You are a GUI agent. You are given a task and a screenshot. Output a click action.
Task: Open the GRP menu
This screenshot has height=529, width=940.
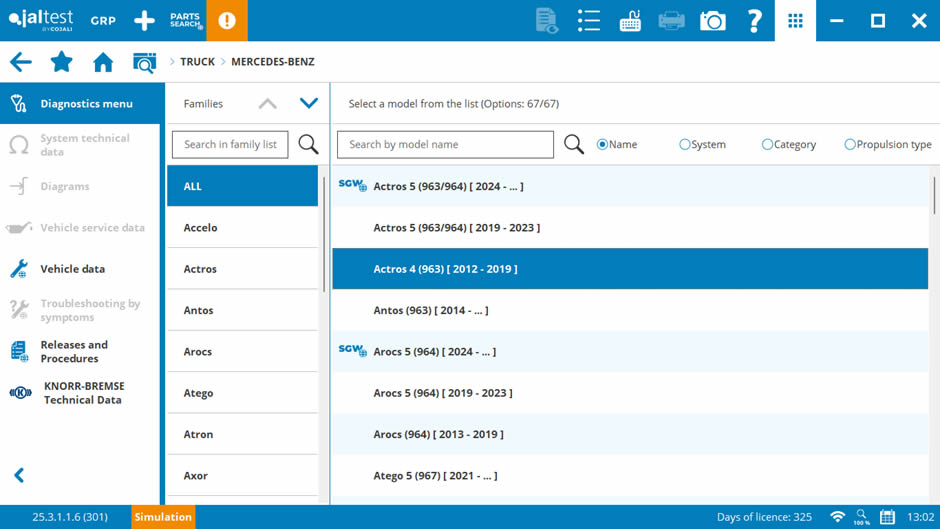point(103,20)
